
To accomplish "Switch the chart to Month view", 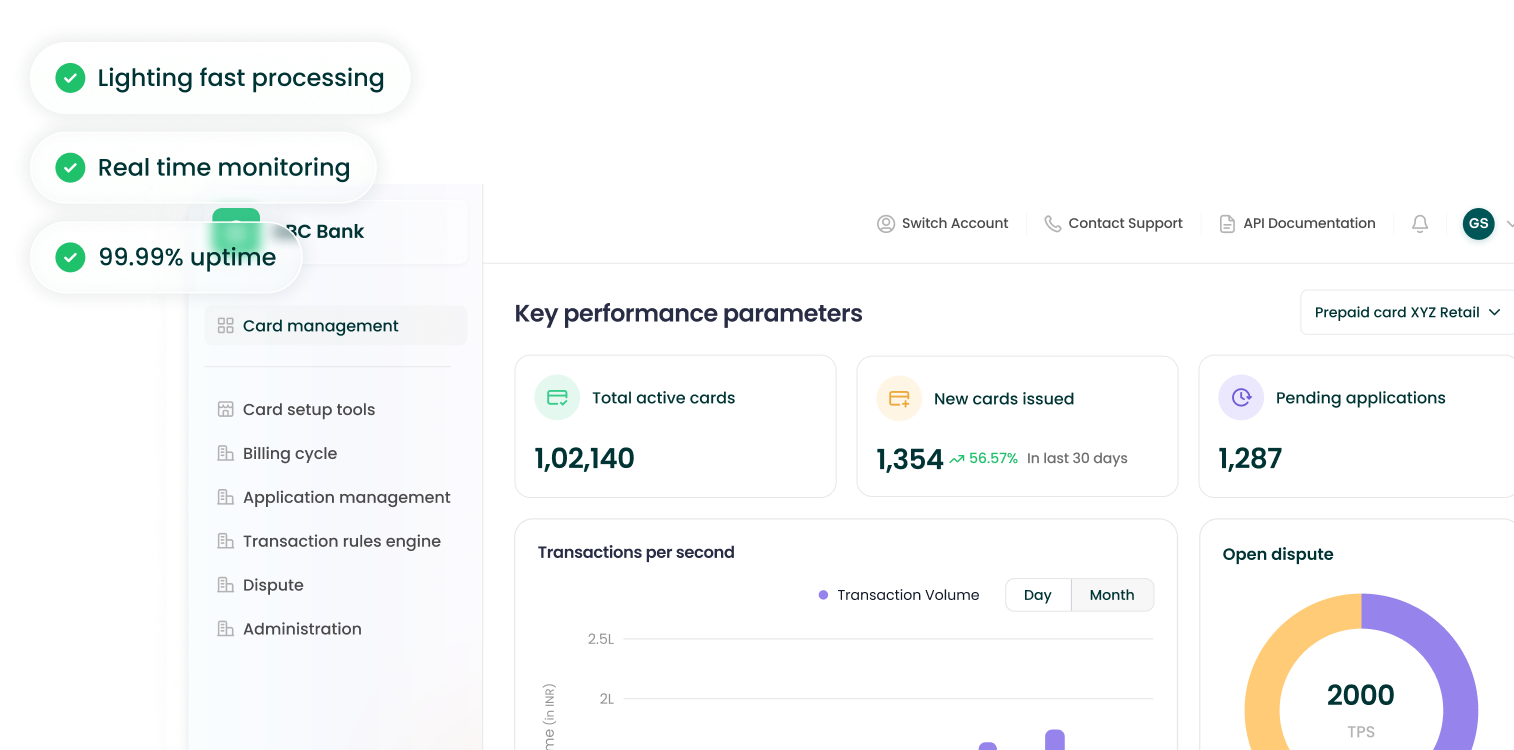I will coord(1112,595).
